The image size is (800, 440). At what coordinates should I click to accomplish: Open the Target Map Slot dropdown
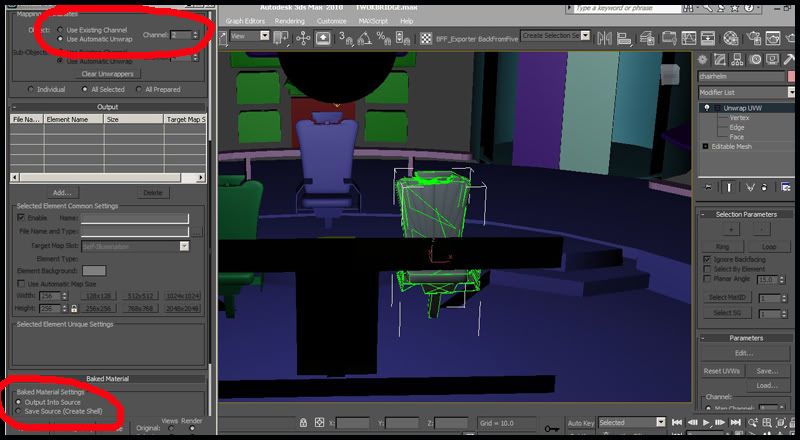tap(135, 246)
